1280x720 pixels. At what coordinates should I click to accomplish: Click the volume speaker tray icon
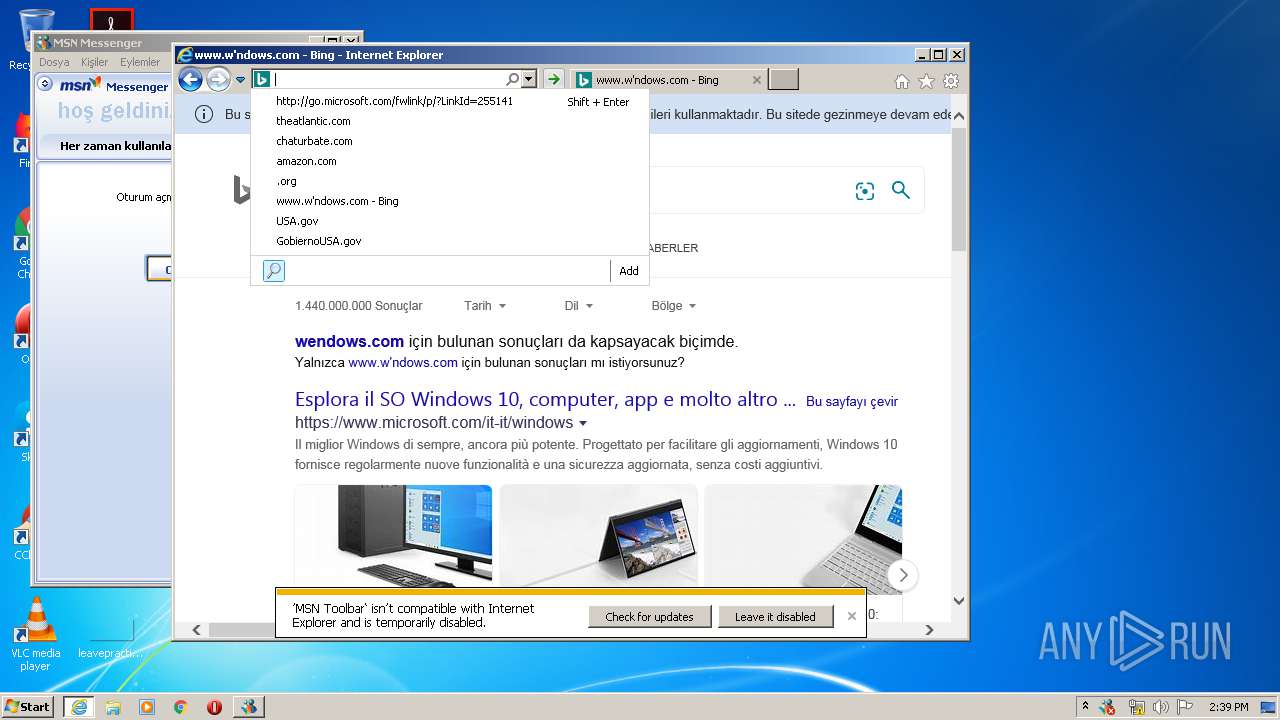click(x=1160, y=706)
